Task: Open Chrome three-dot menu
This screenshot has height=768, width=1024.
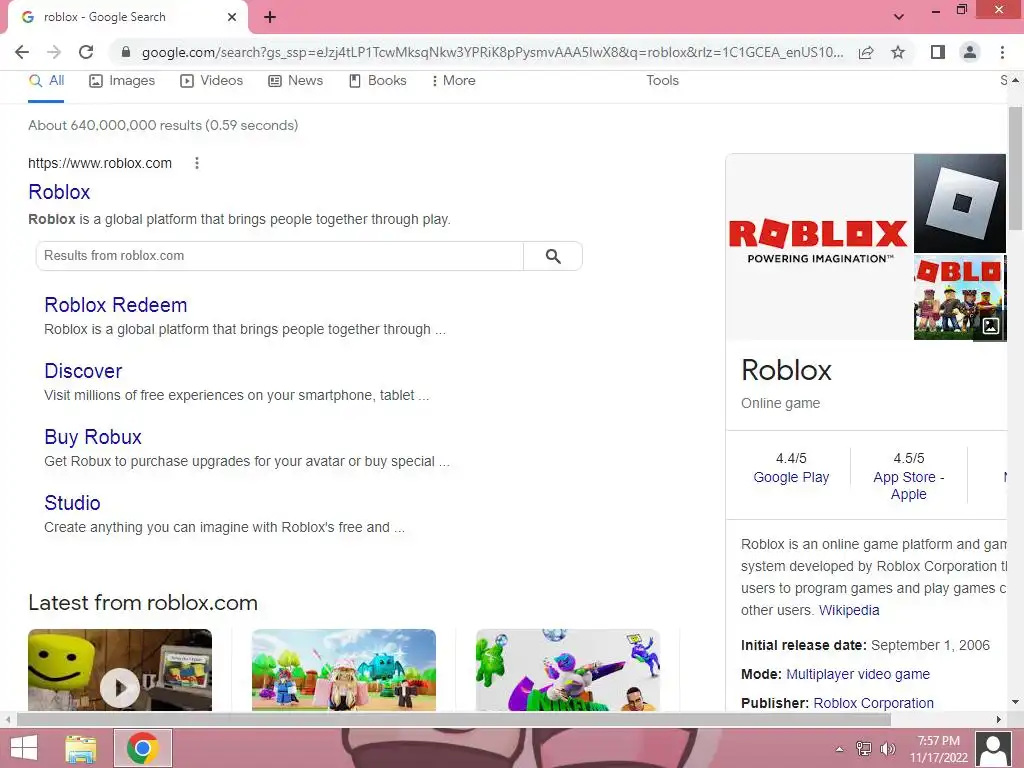Action: [1002, 52]
